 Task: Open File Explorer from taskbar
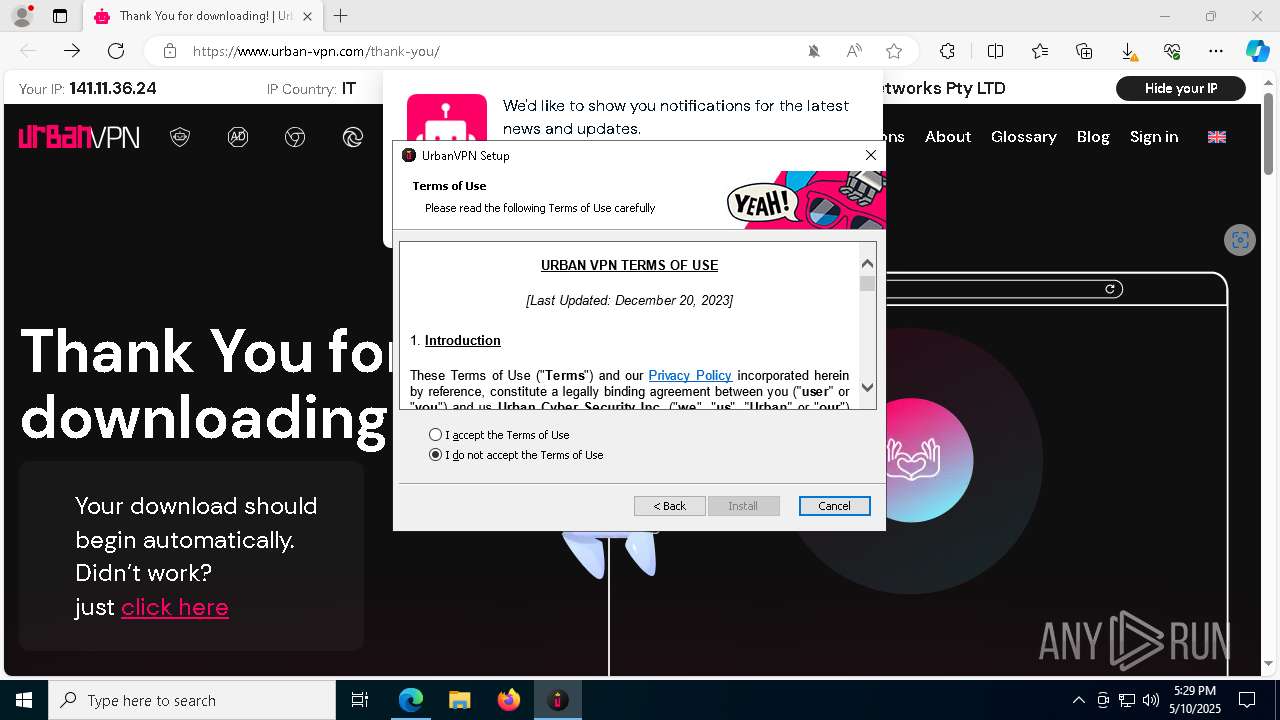tap(459, 700)
